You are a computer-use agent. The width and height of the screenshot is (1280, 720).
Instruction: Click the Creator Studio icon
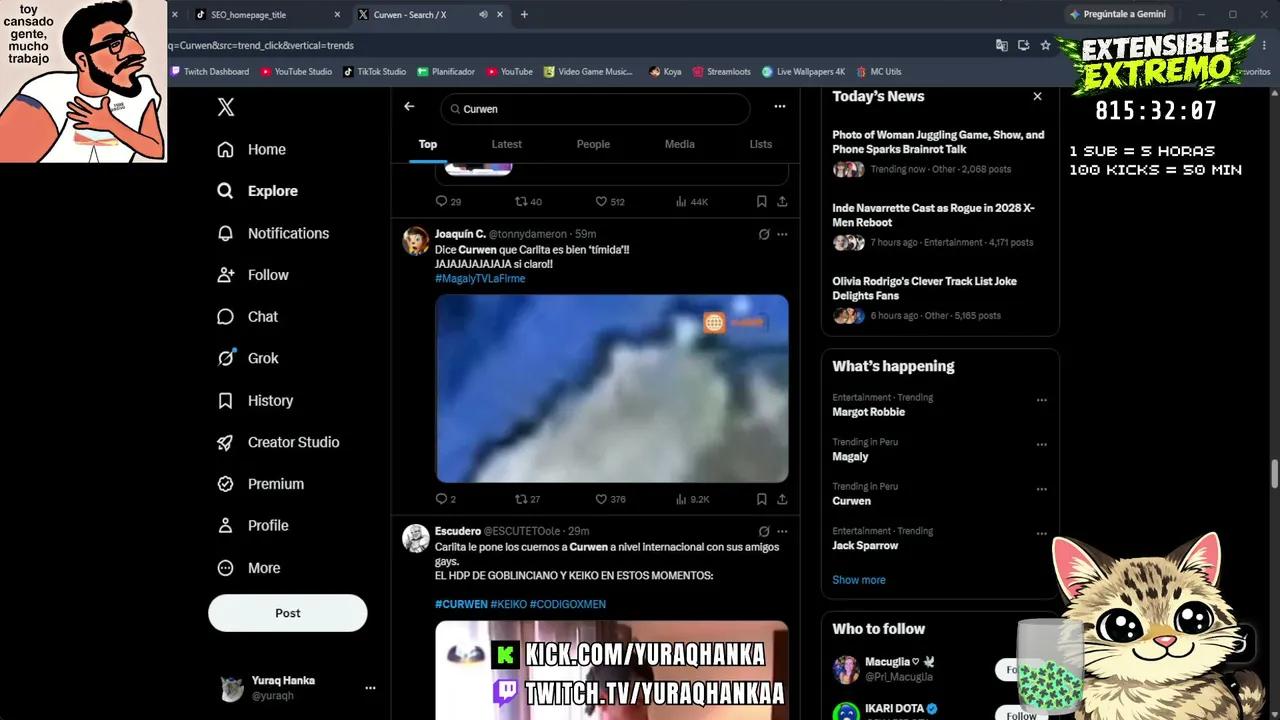pyautogui.click(x=226, y=442)
